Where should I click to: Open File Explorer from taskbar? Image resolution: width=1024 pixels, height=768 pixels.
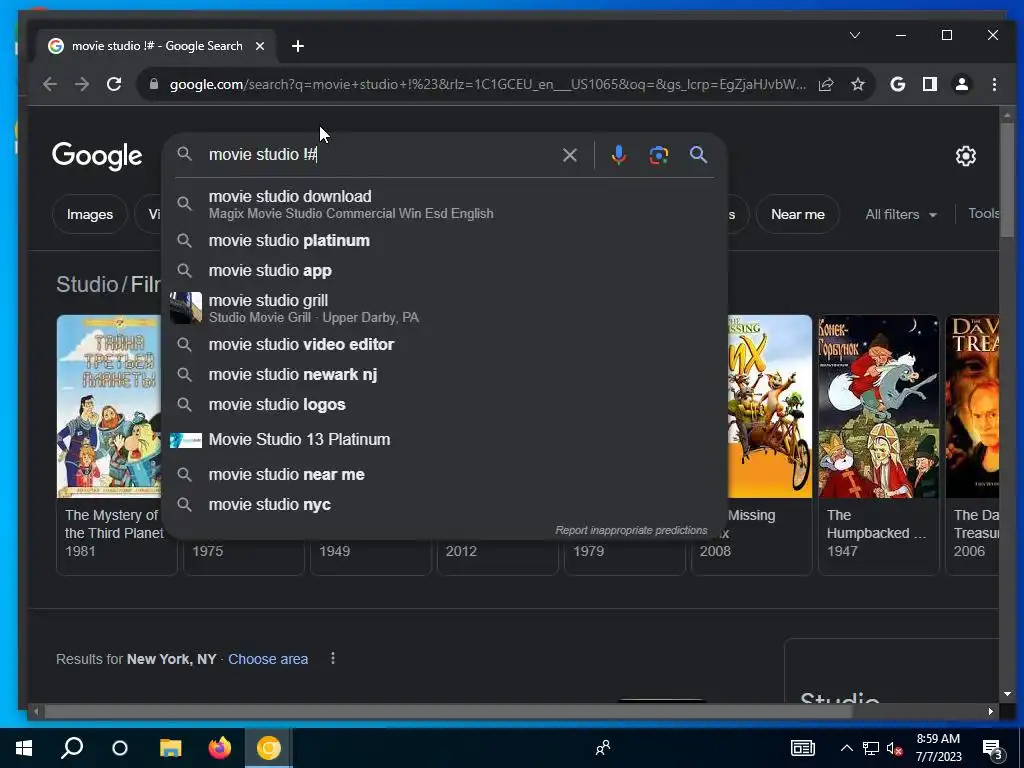[170, 748]
